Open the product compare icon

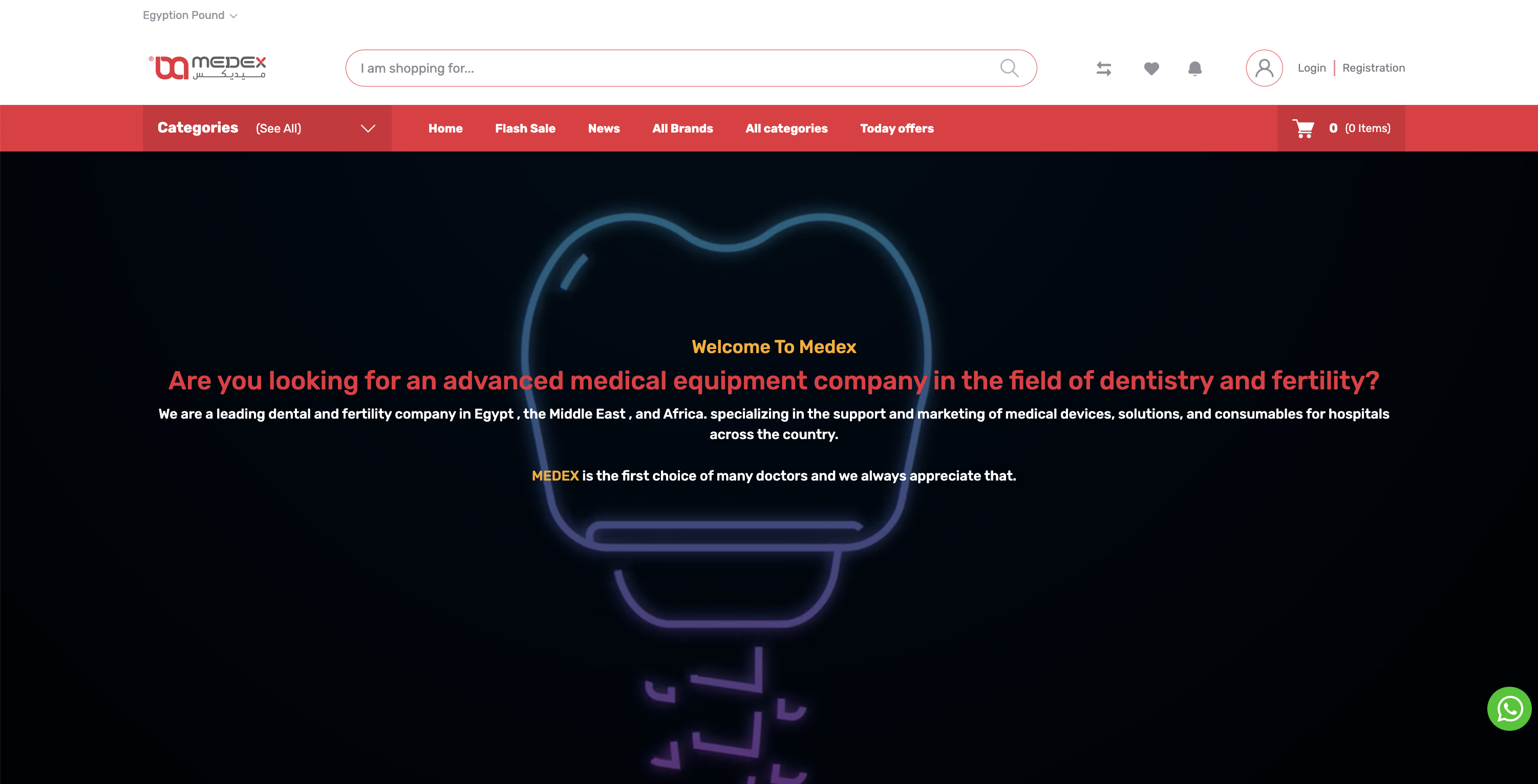tap(1104, 68)
